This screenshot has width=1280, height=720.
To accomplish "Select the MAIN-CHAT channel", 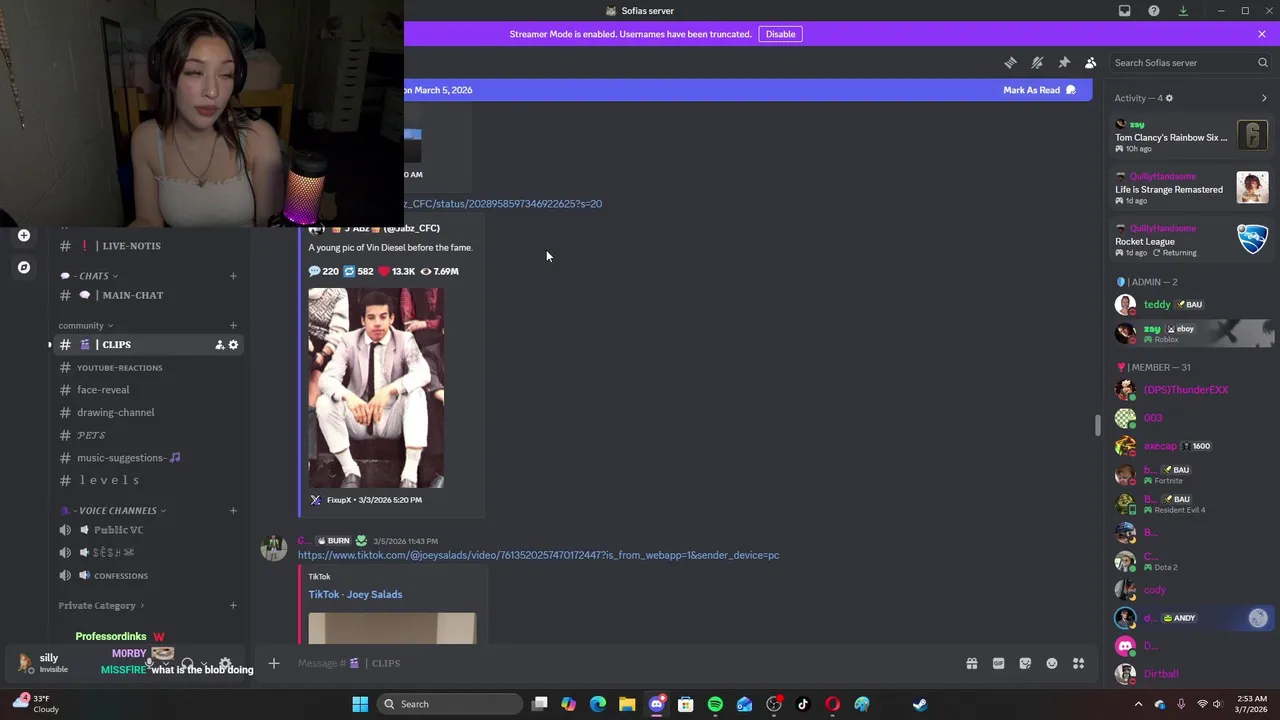I will 148,295.
